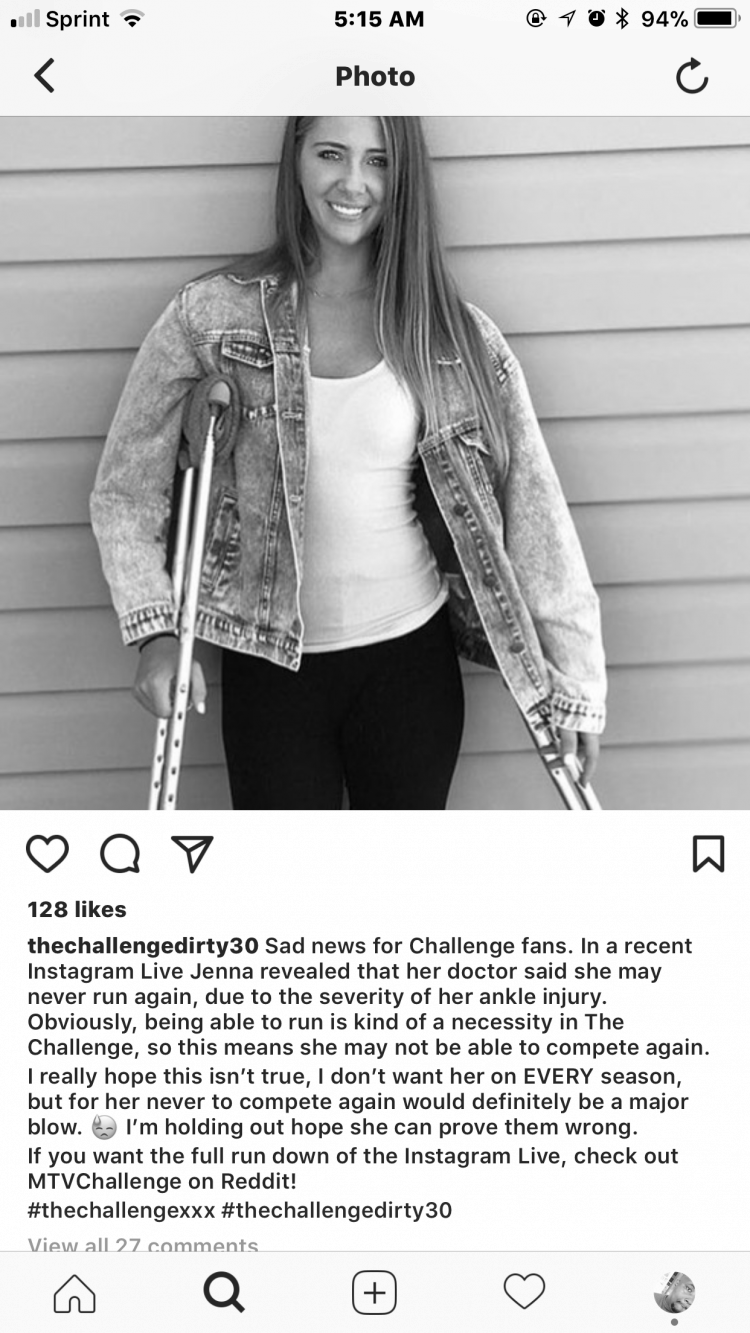
Task: View the 128 likes list
Action: [77, 909]
